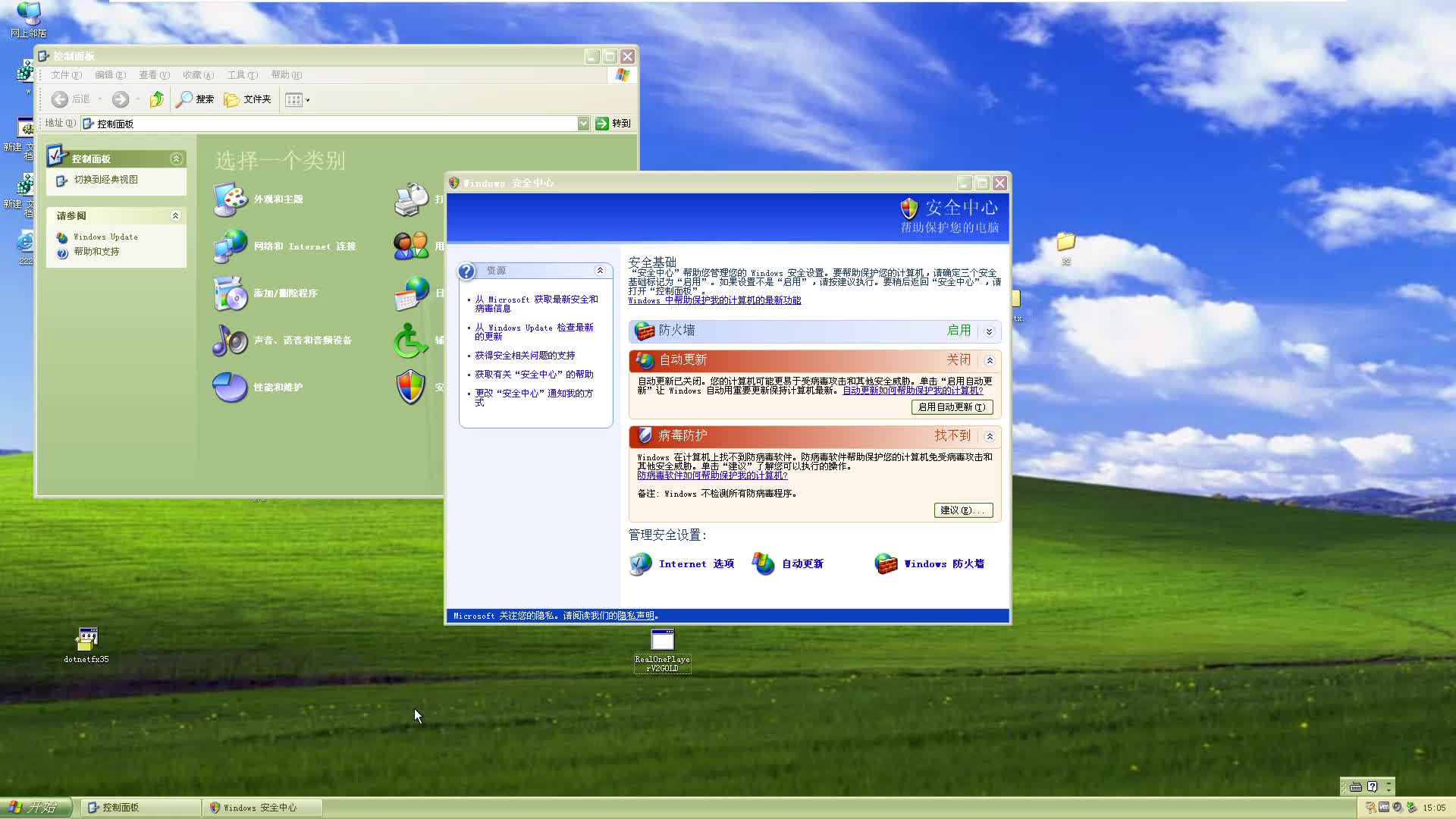This screenshot has height=819, width=1456.
Task: Expand the 防火墙 section chevron
Action: pyautogui.click(x=989, y=331)
